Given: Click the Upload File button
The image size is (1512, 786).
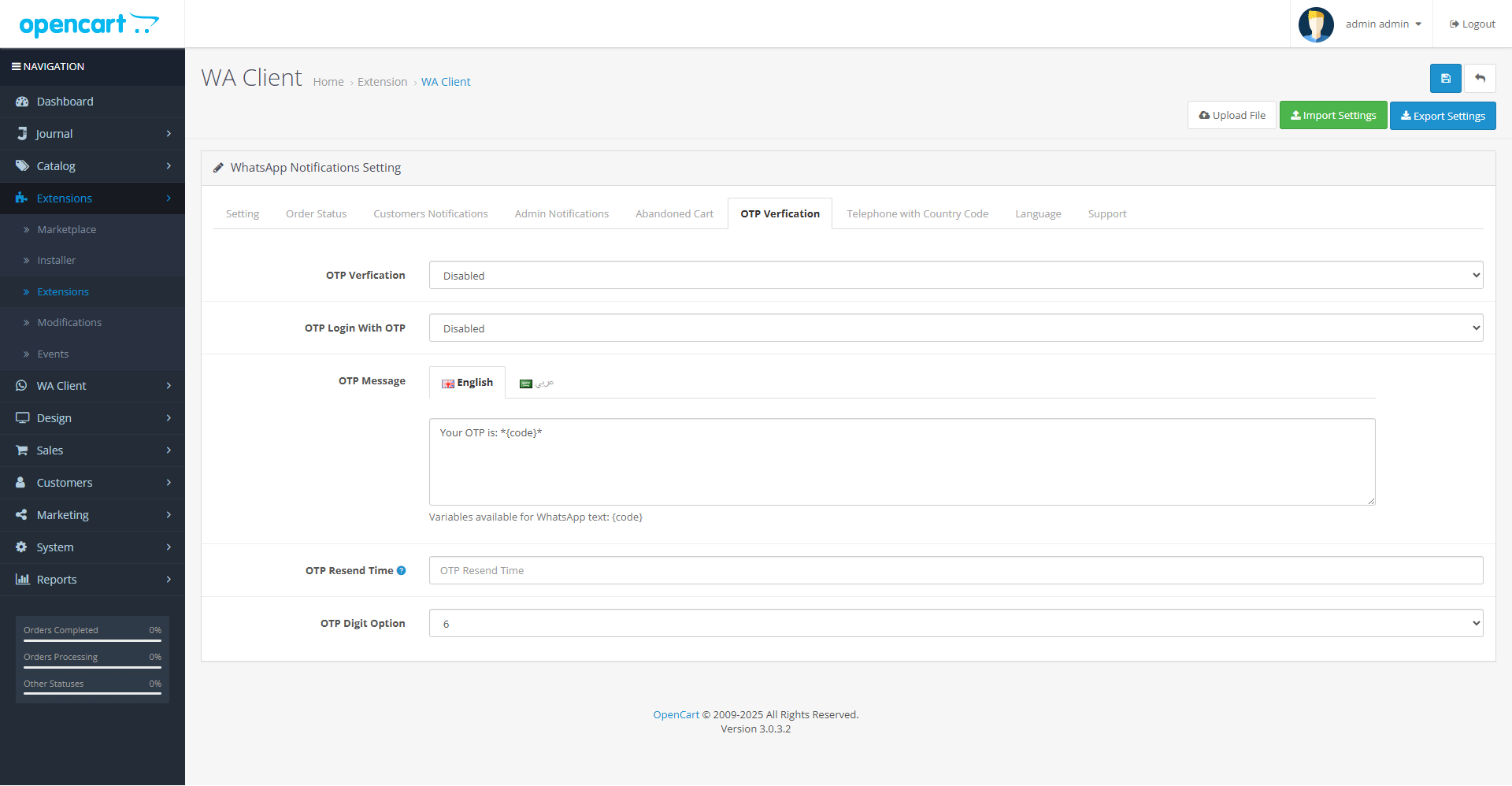Looking at the screenshot, I should click(x=1232, y=116).
